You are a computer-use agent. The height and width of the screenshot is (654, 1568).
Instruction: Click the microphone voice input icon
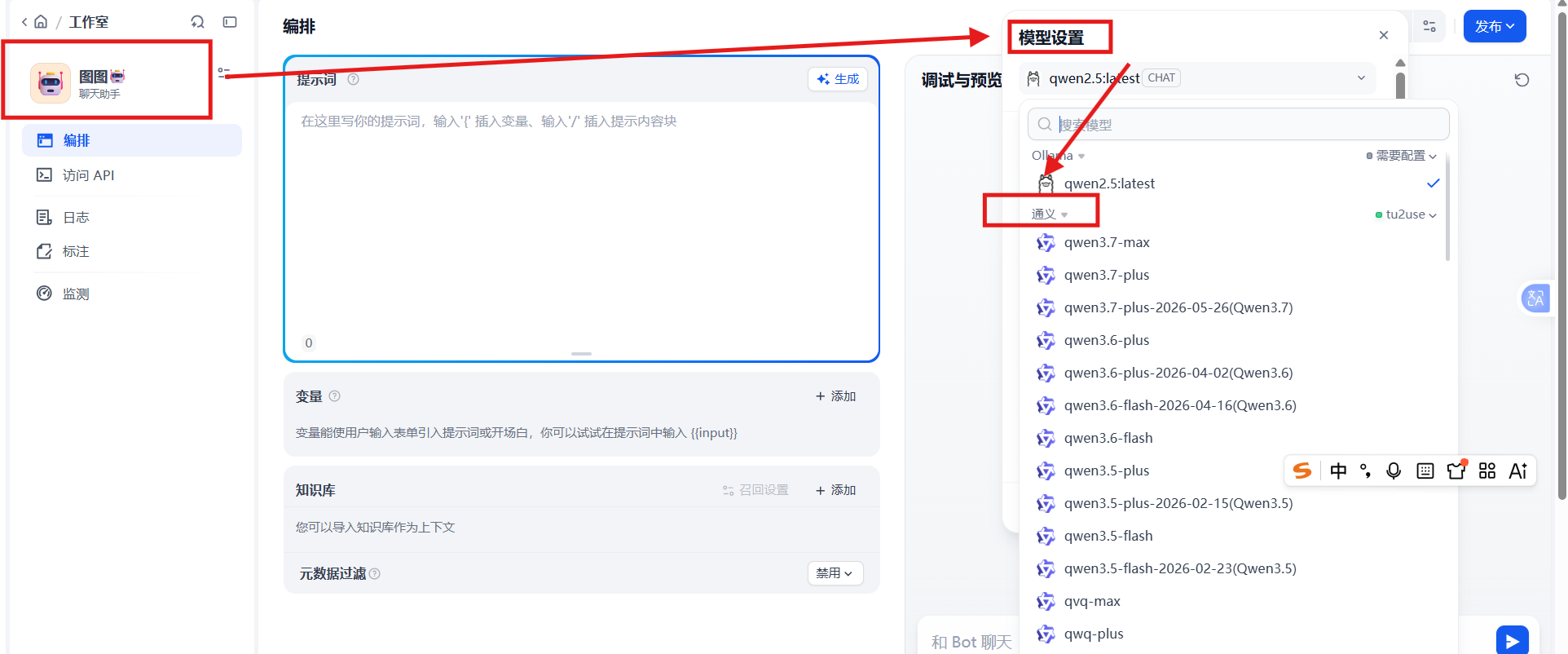(1394, 471)
